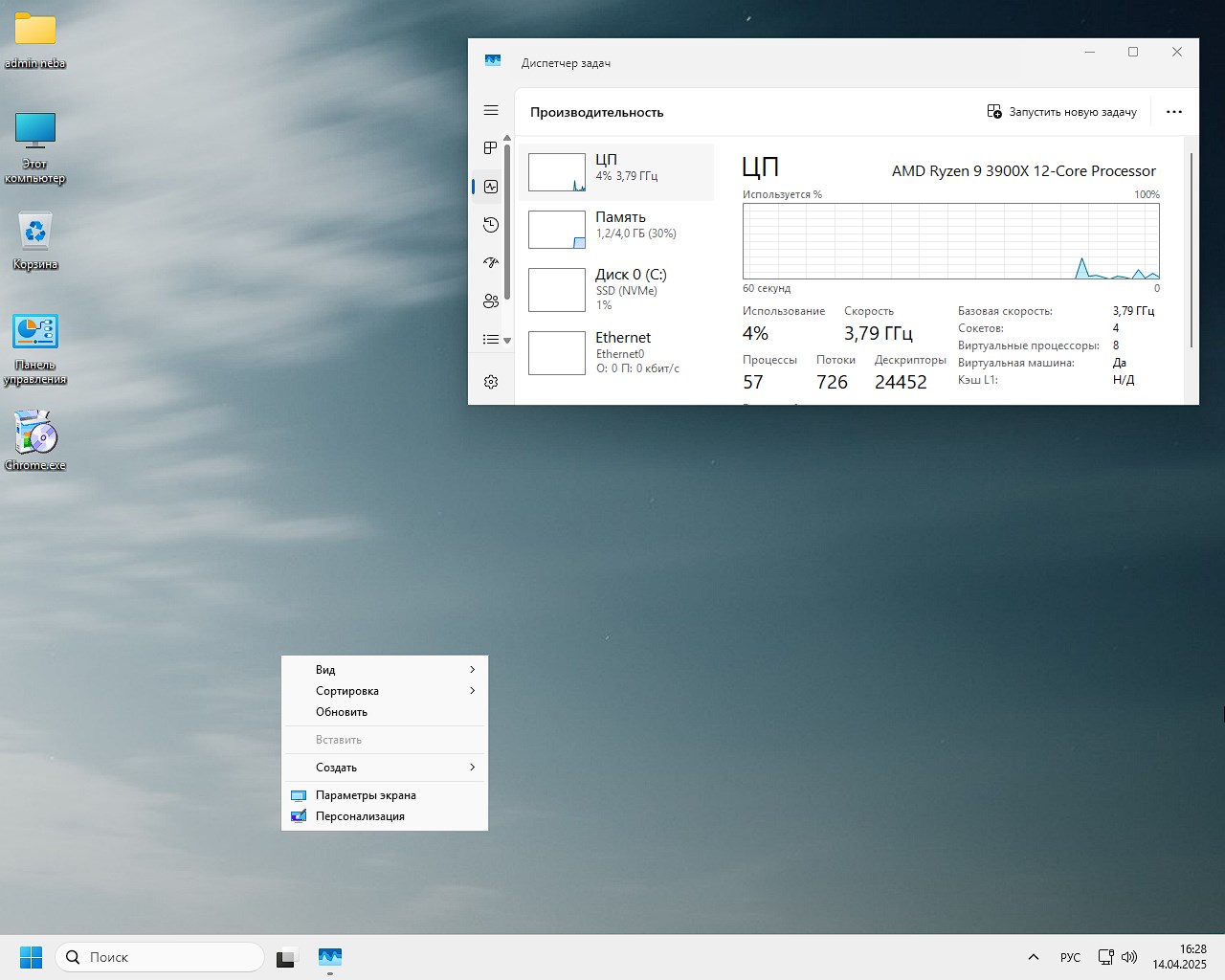
Task: Open the Details list sidebar icon
Action: 491,339
